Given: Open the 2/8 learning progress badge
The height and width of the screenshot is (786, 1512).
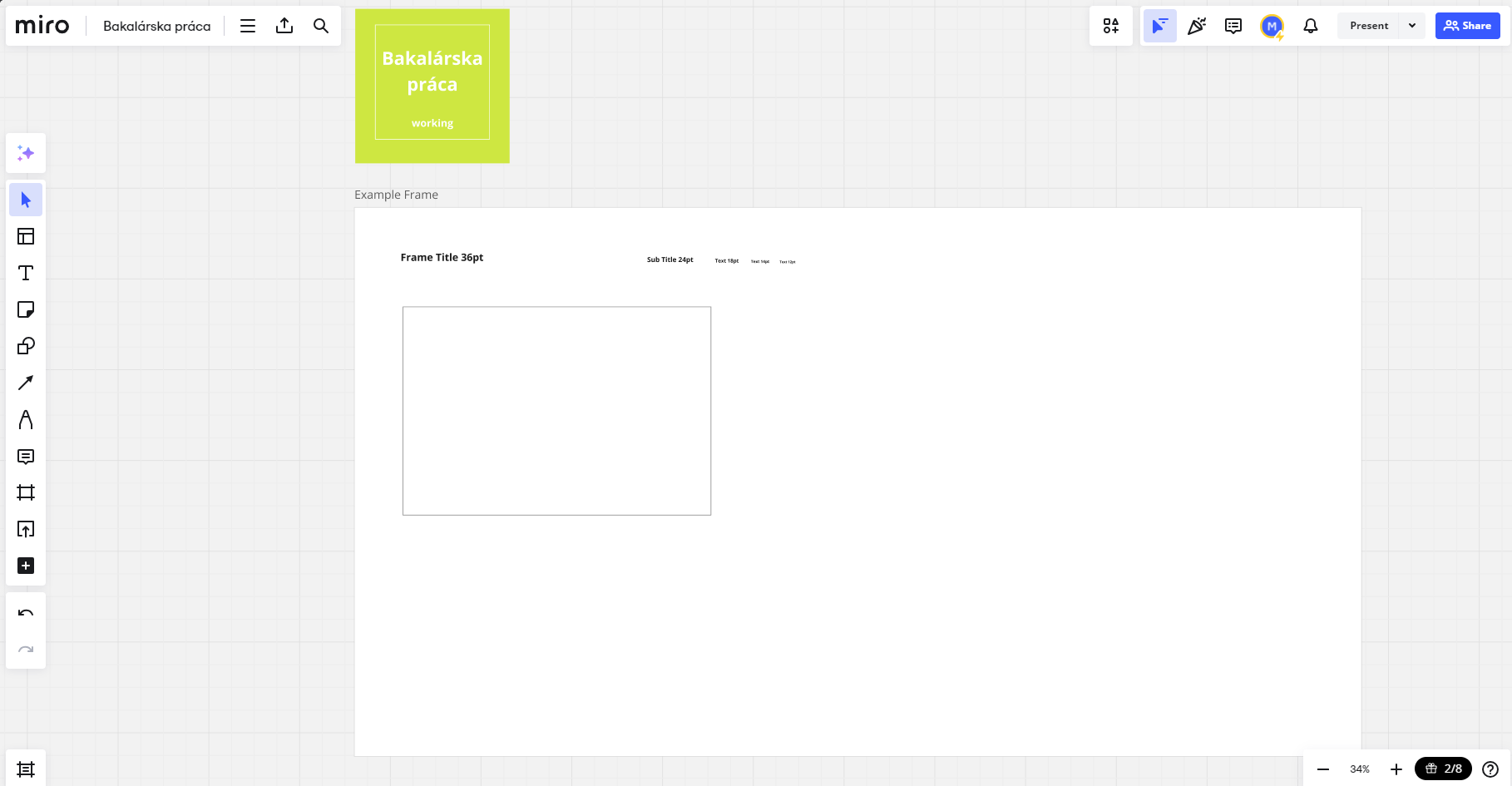Looking at the screenshot, I should (1444, 769).
